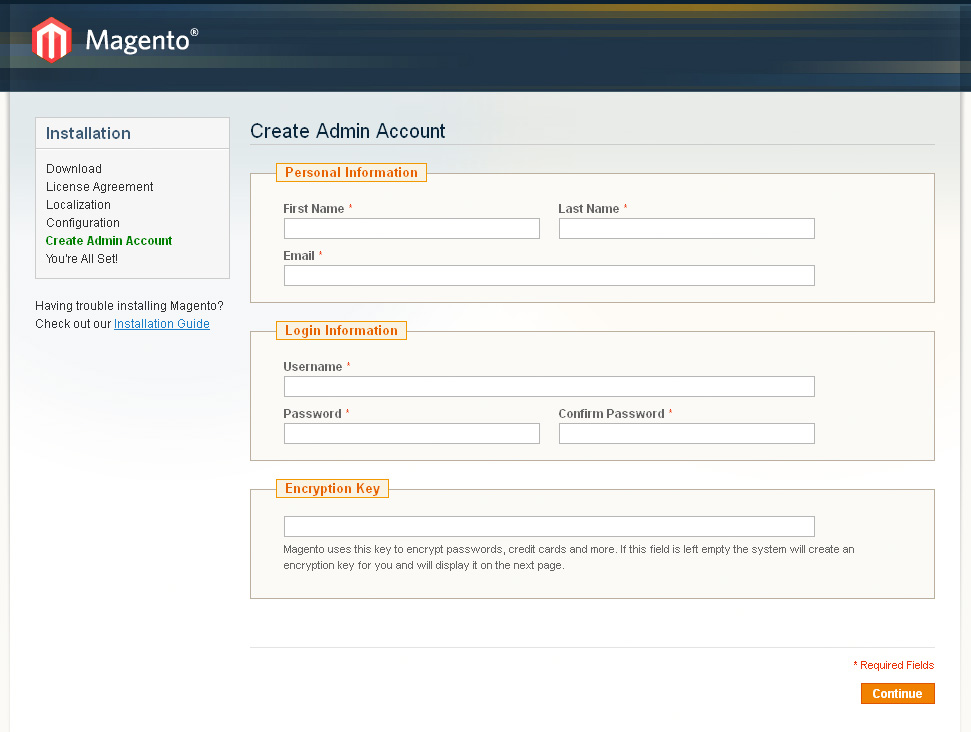Click the Personal Information section legend
971x732 pixels.
[x=351, y=172]
